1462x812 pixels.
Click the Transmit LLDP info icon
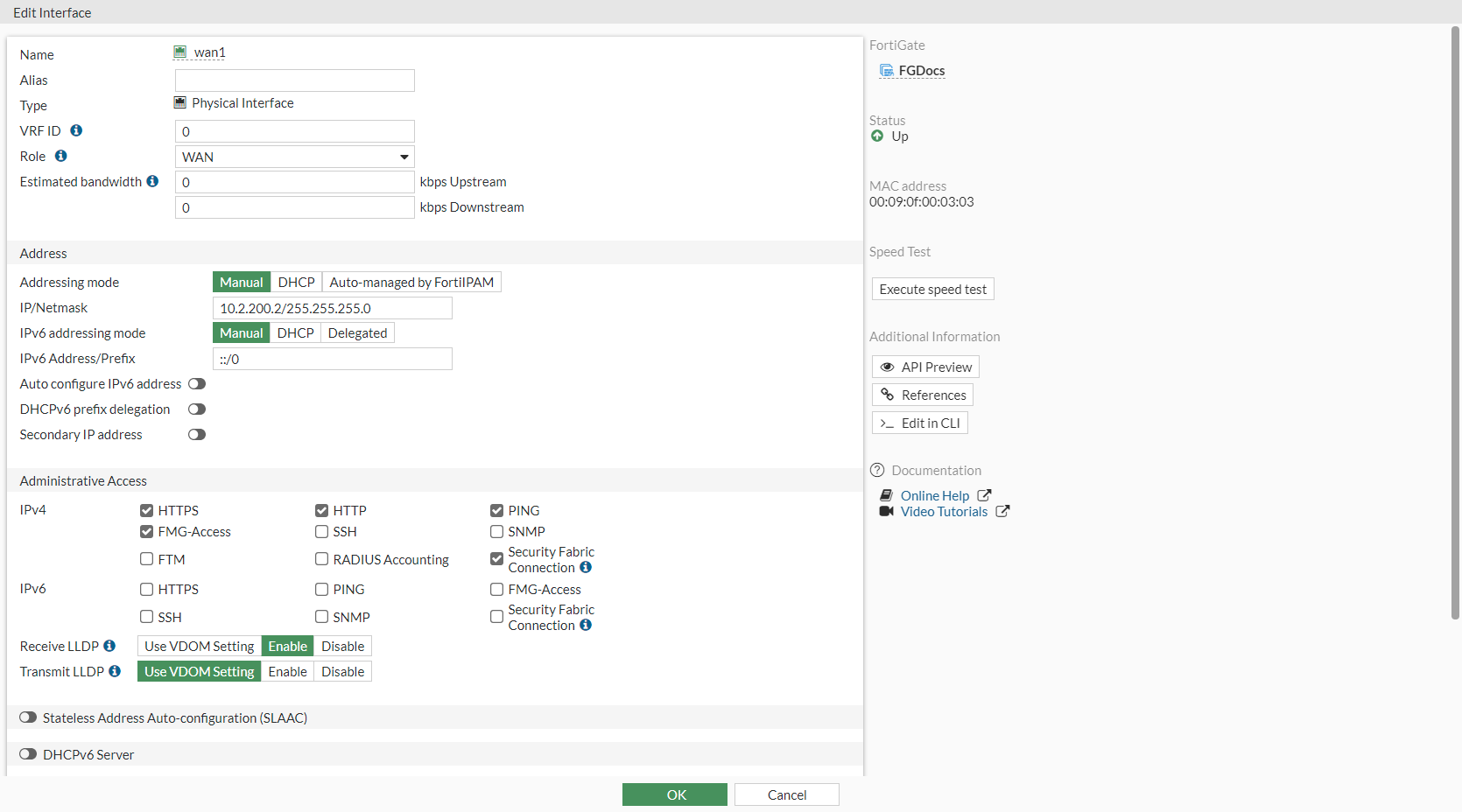tap(115, 671)
